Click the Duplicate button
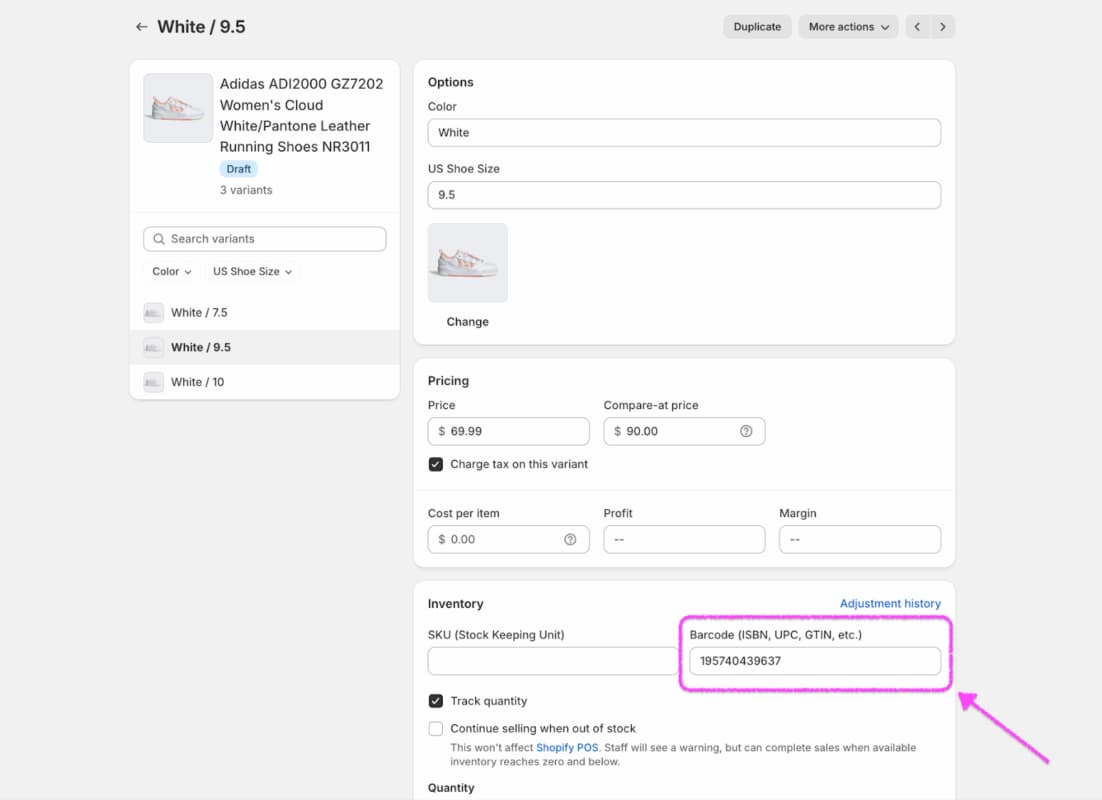Screen dimensions: 1102x800 757,27
